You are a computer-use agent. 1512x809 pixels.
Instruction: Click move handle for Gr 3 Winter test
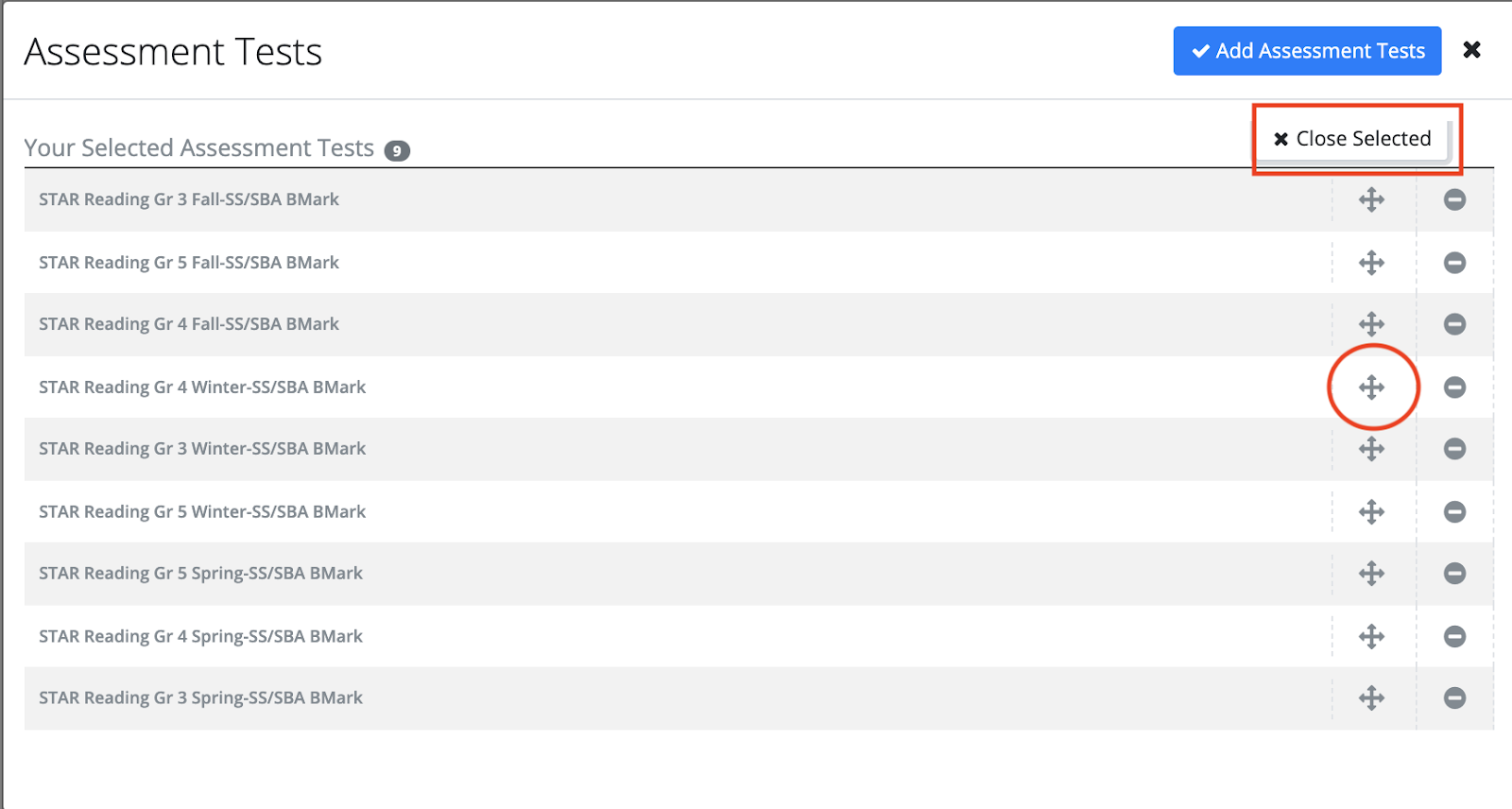click(x=1371, y=449)
